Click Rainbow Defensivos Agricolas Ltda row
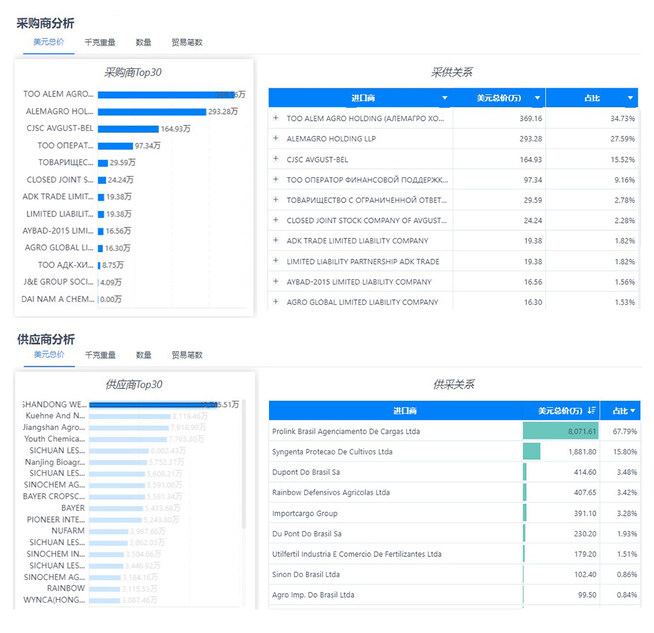This screenshot has width=654, height=633. click(455, 492)
